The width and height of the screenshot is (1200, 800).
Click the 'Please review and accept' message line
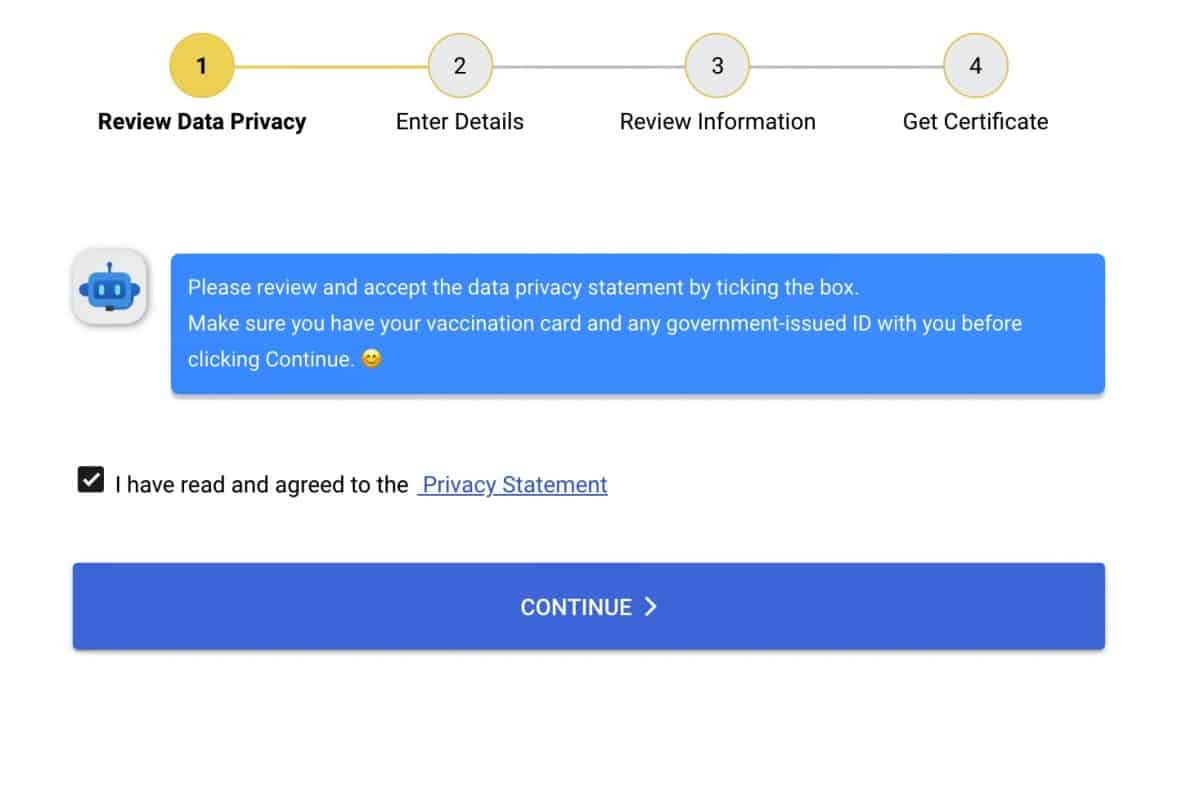[x=523, y=288]
